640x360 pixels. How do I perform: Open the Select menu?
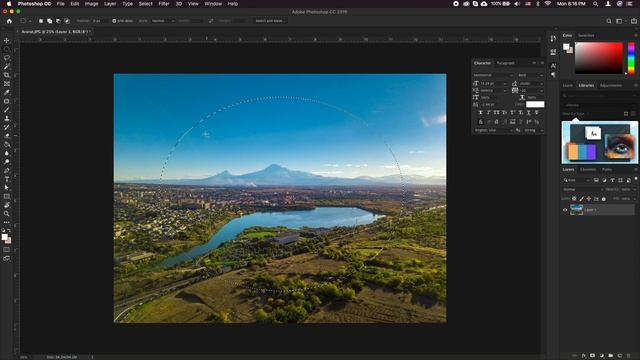point(145,4)
